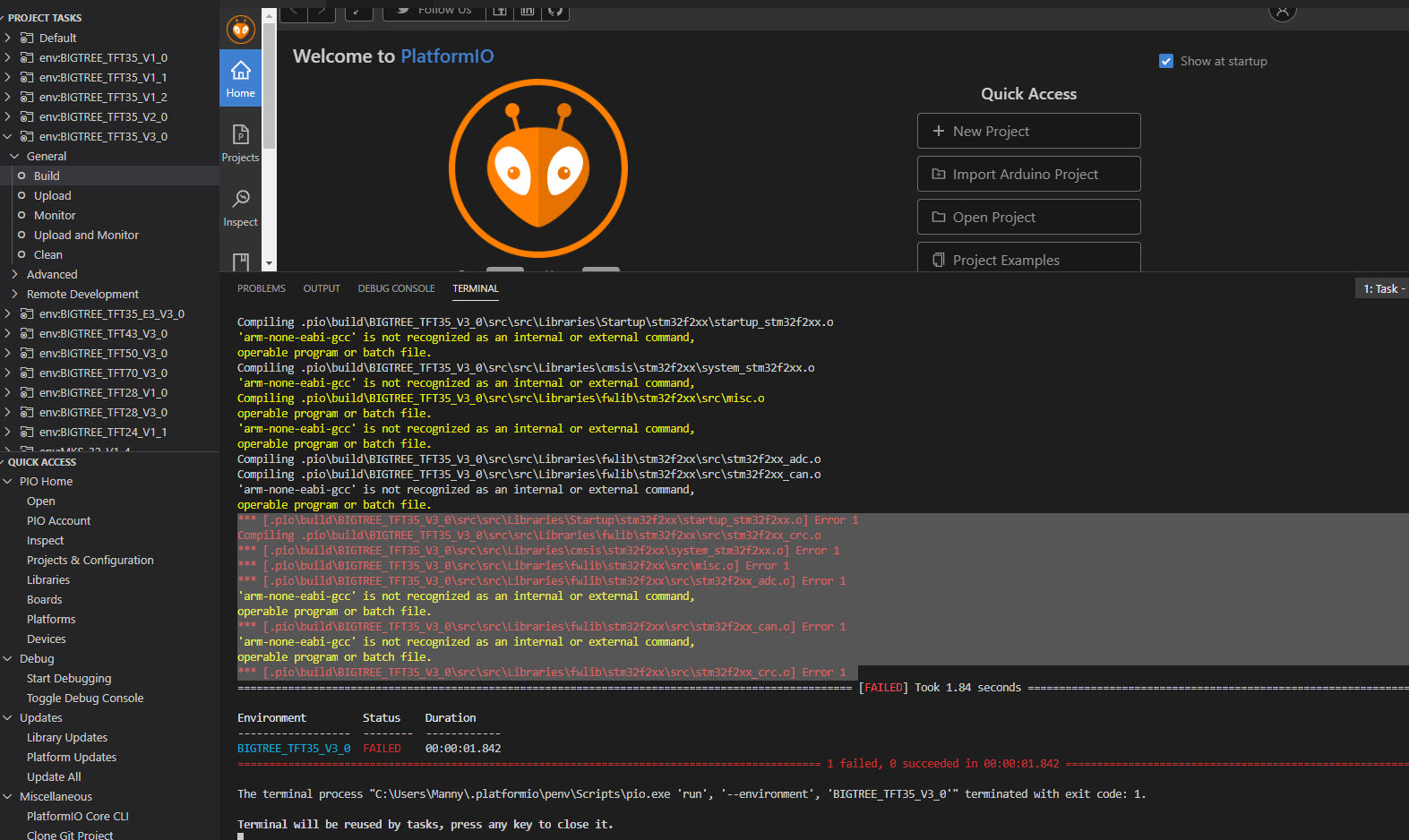The height and width of the screenshot is (840, 1409).
Task: Run the Clean task
Action: pos(48,254)
